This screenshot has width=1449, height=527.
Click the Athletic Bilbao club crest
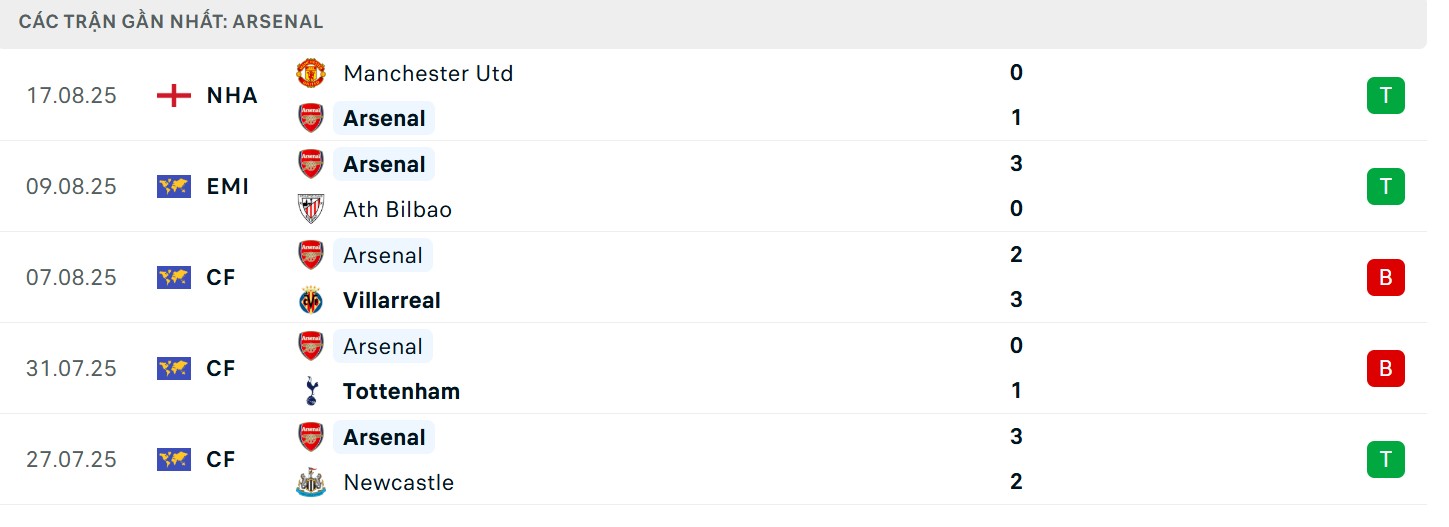coord(311,209)
